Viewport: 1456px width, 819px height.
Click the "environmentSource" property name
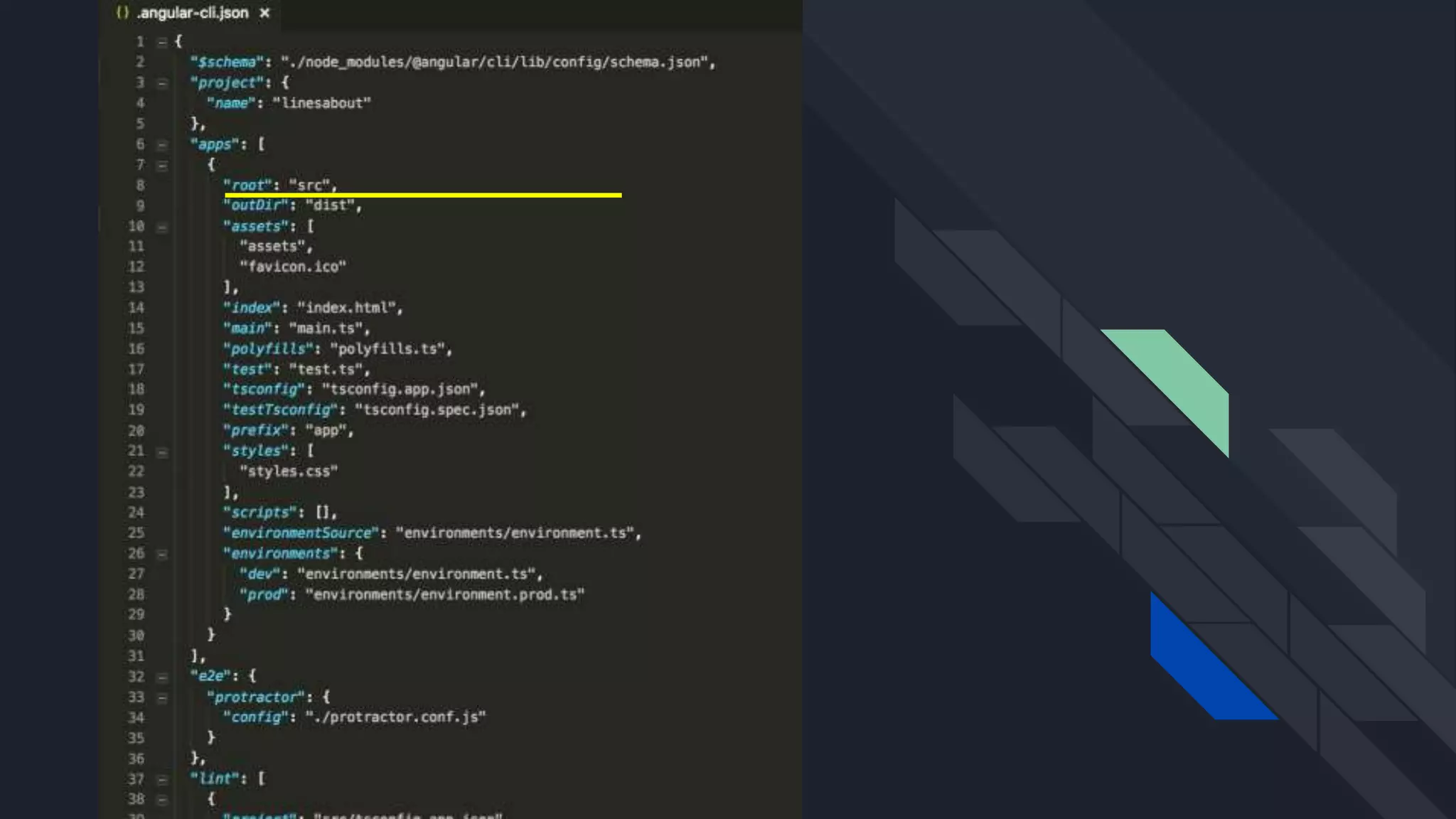point(301,533)
